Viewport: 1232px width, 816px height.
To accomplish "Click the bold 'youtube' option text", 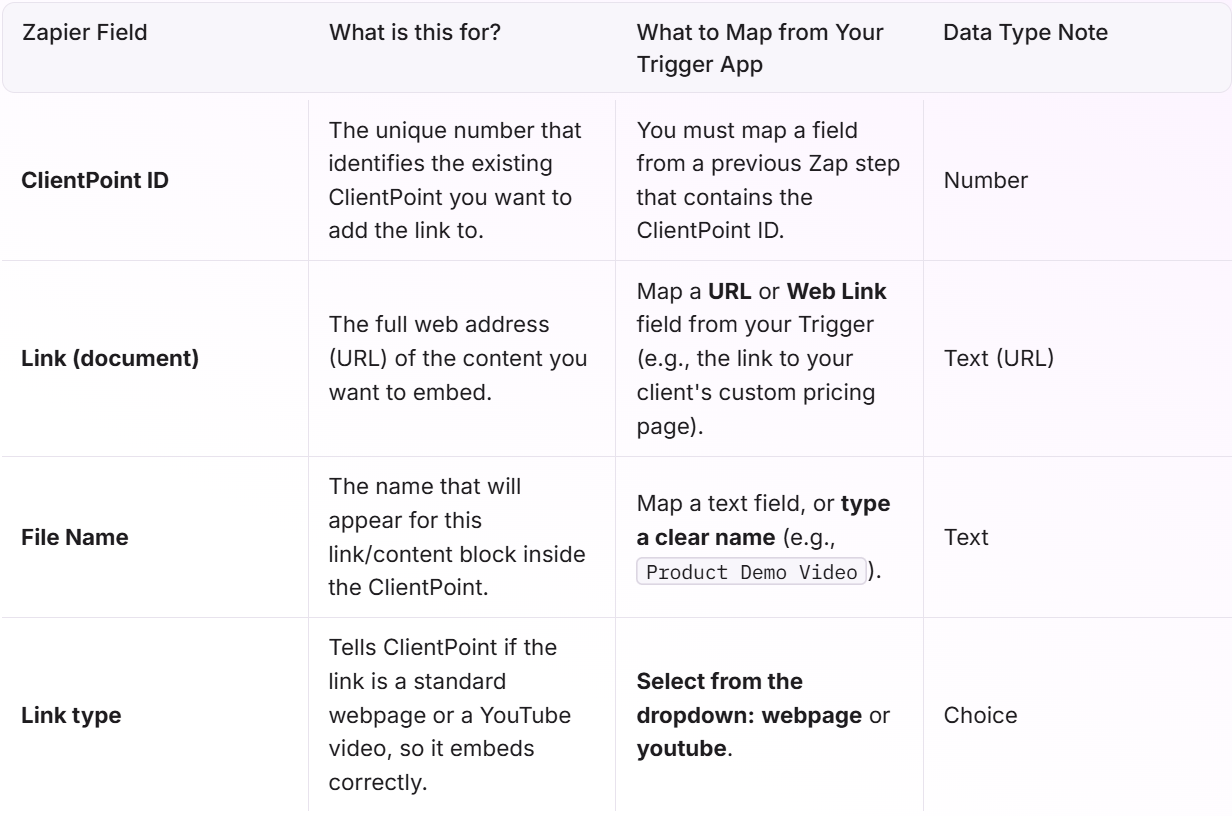I will 682,746.
